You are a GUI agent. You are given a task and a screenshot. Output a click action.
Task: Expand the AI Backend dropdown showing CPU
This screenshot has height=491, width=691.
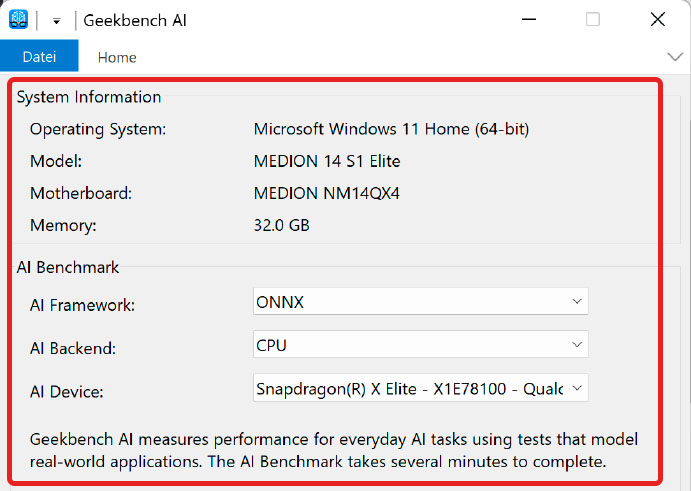tap(420, 344)
